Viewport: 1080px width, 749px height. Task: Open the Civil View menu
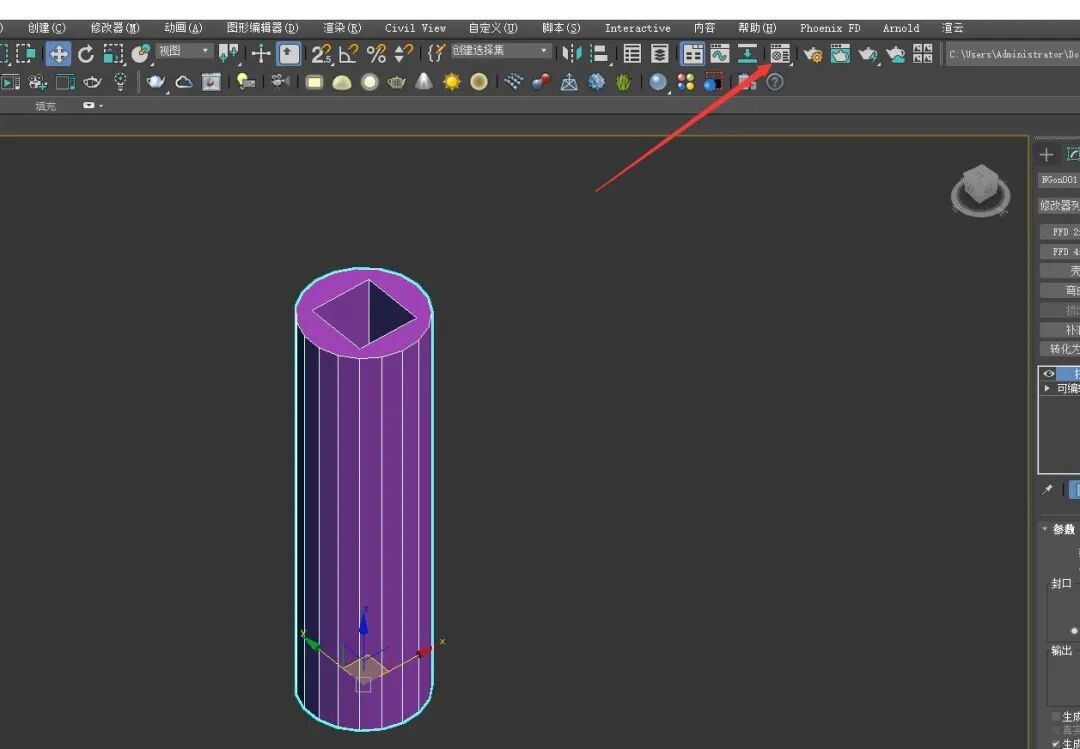pos(415,28)
